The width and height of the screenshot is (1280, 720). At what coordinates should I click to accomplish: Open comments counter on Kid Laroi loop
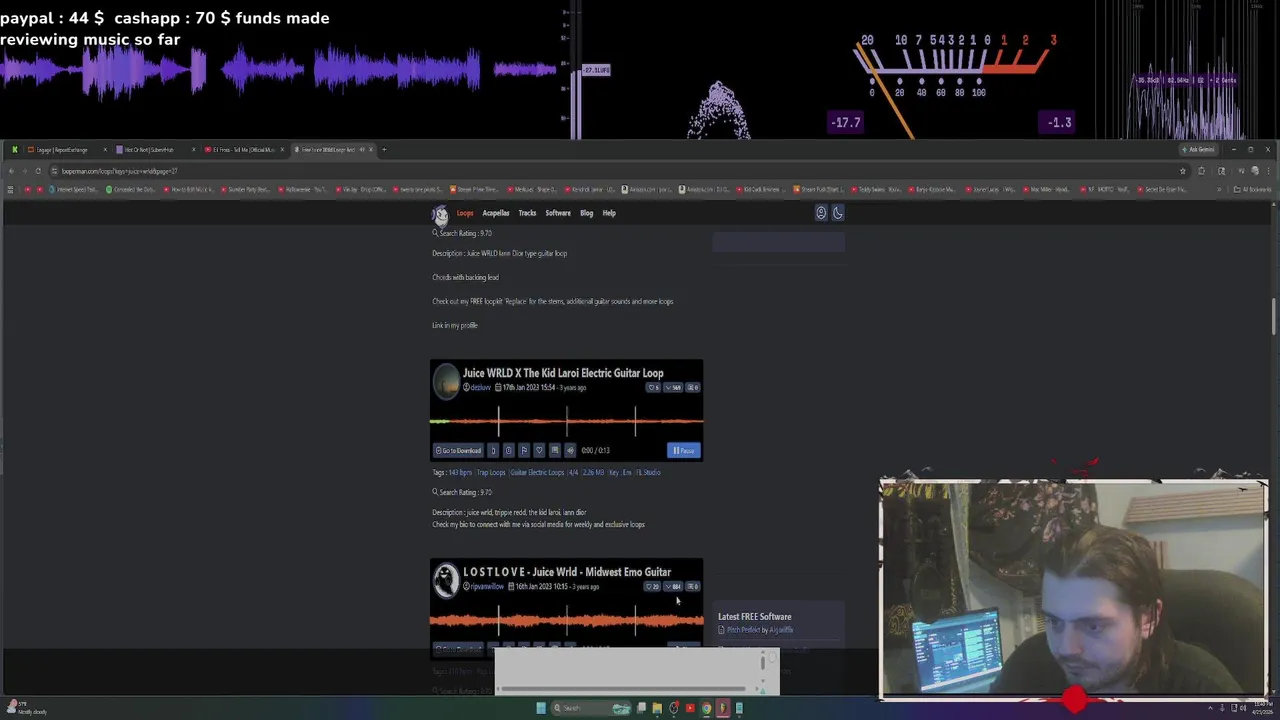(x=692, y=387)
